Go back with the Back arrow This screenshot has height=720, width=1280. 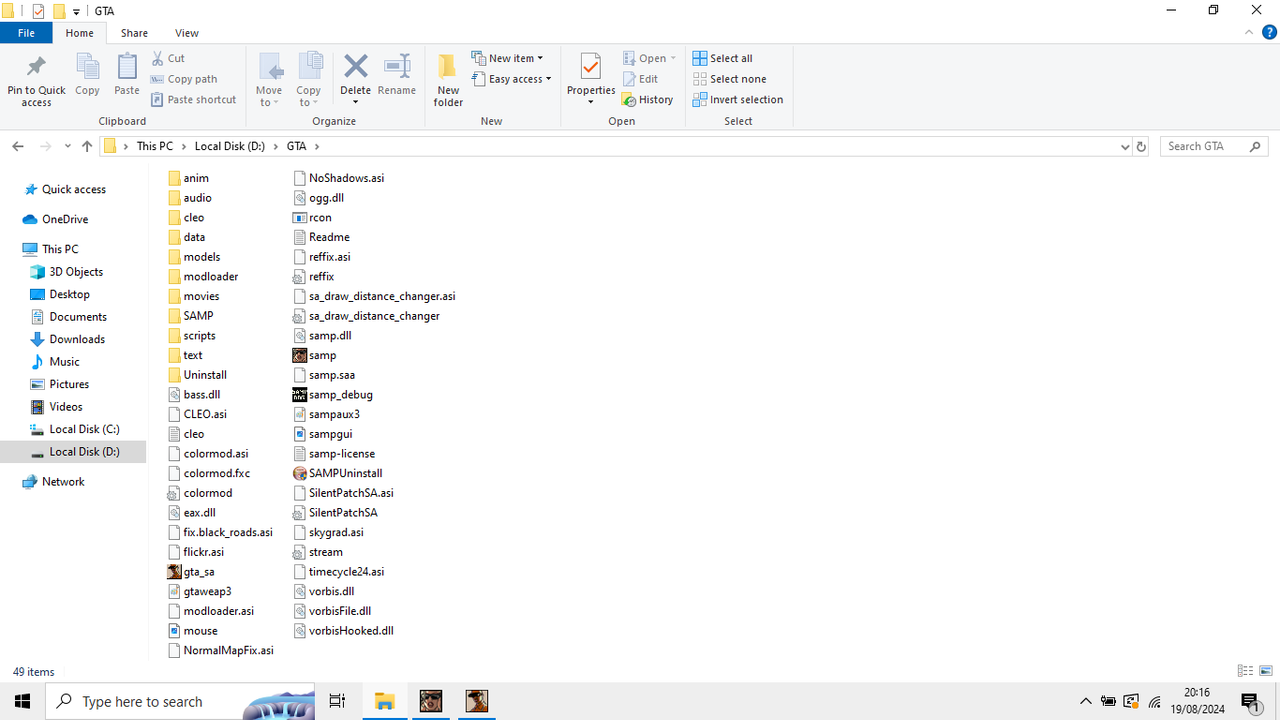coord(18,146)
